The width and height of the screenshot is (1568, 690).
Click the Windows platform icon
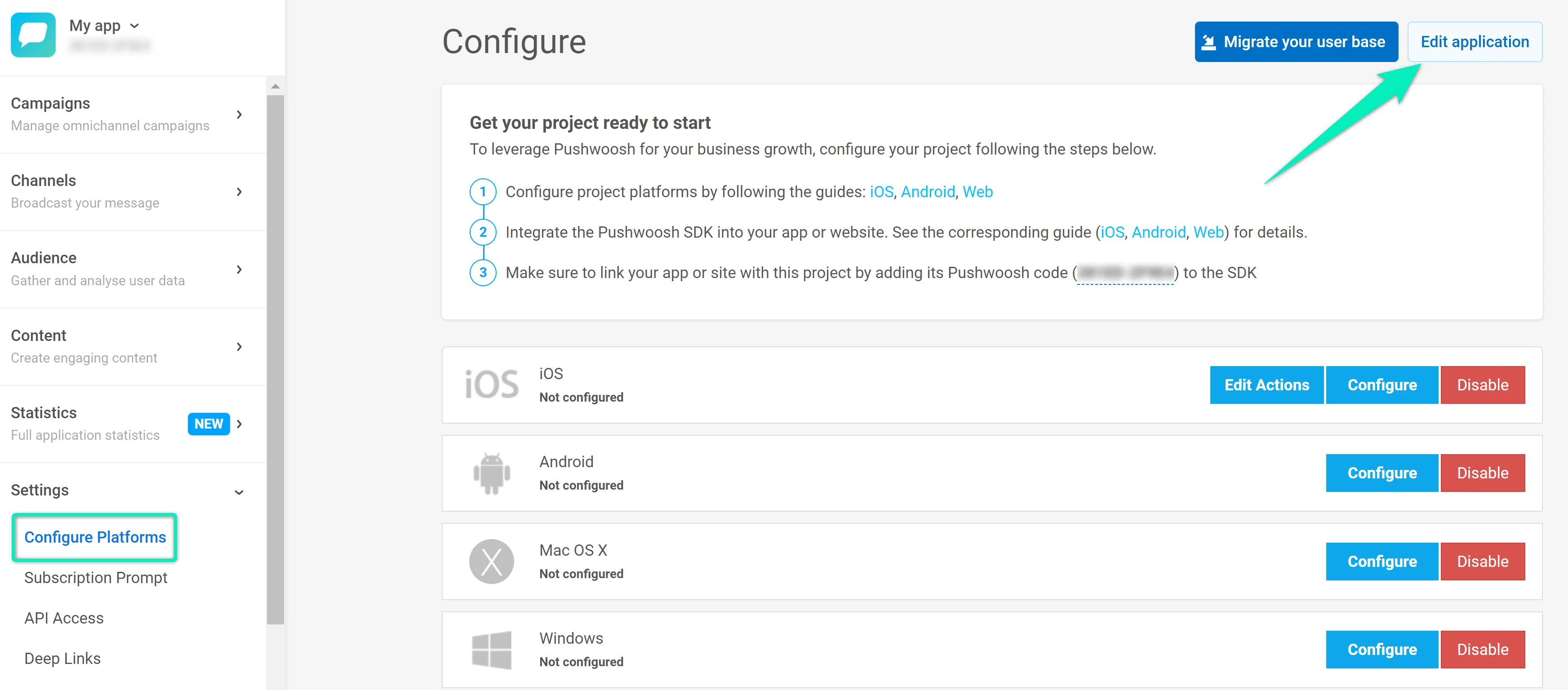point(492,649)
